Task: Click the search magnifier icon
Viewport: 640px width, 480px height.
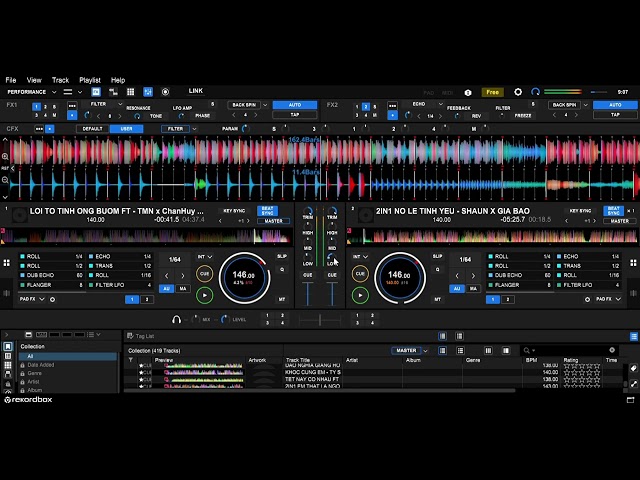Action: [527, 350]
